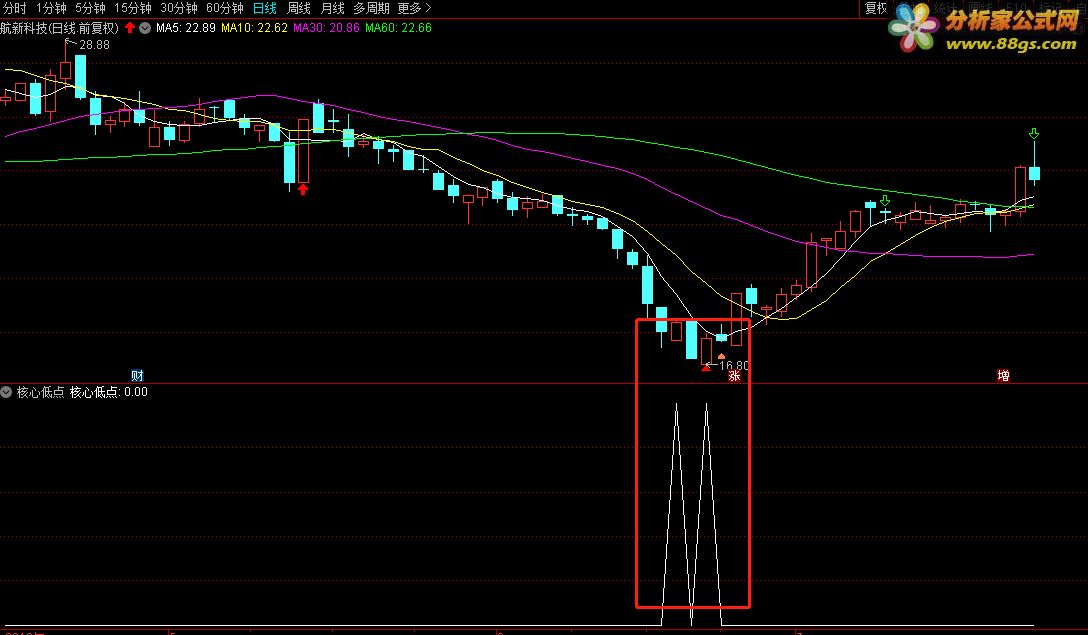1088x635 pixels.
Task: Switch to the 周线 weekly chart tab
Action: [298, 8]
